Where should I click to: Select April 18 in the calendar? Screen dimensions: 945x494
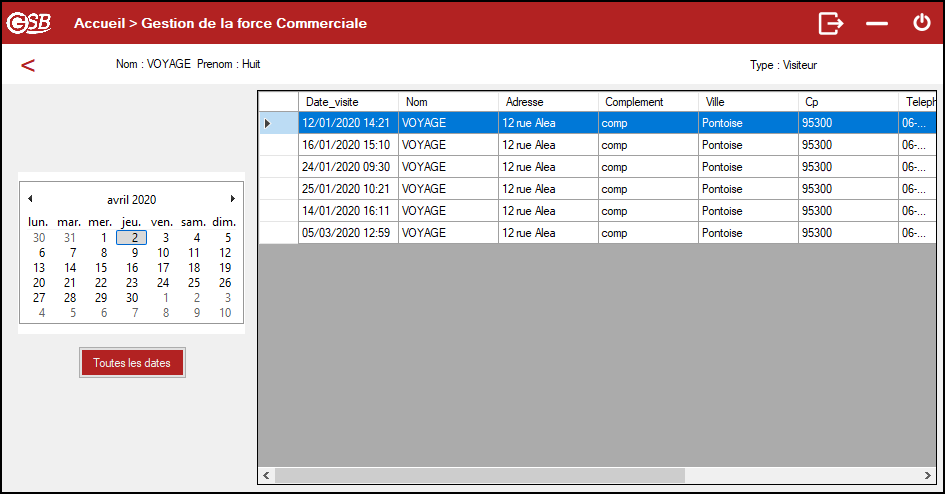[x=194, y=267]
